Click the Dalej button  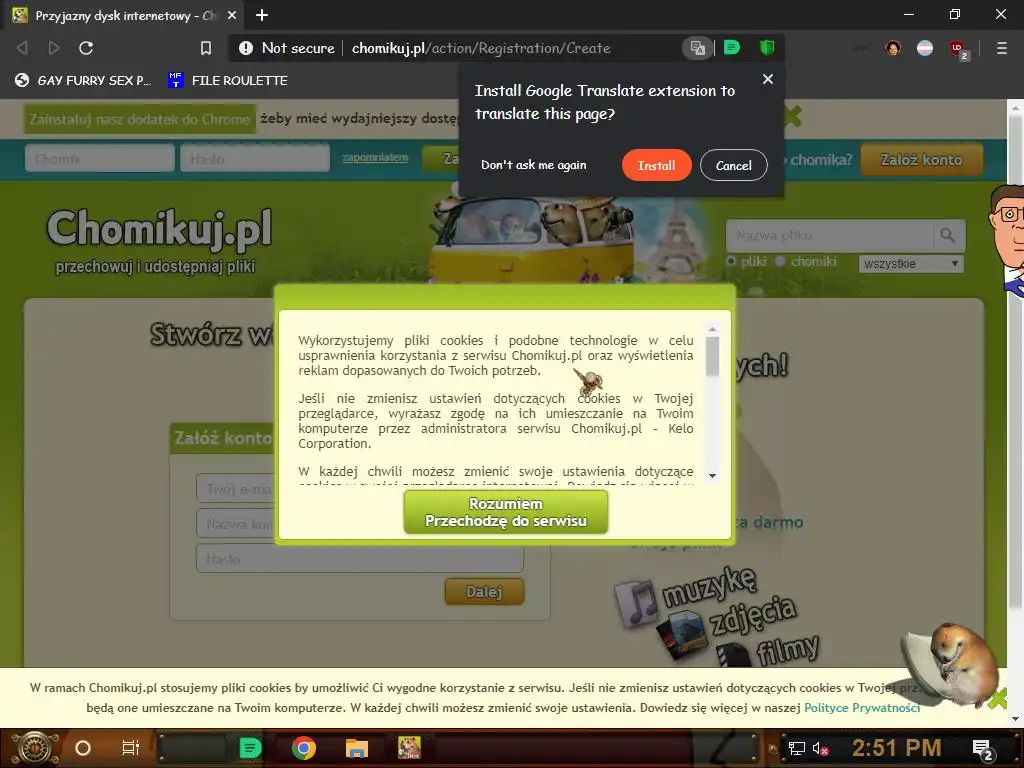[x=484, y=592]
